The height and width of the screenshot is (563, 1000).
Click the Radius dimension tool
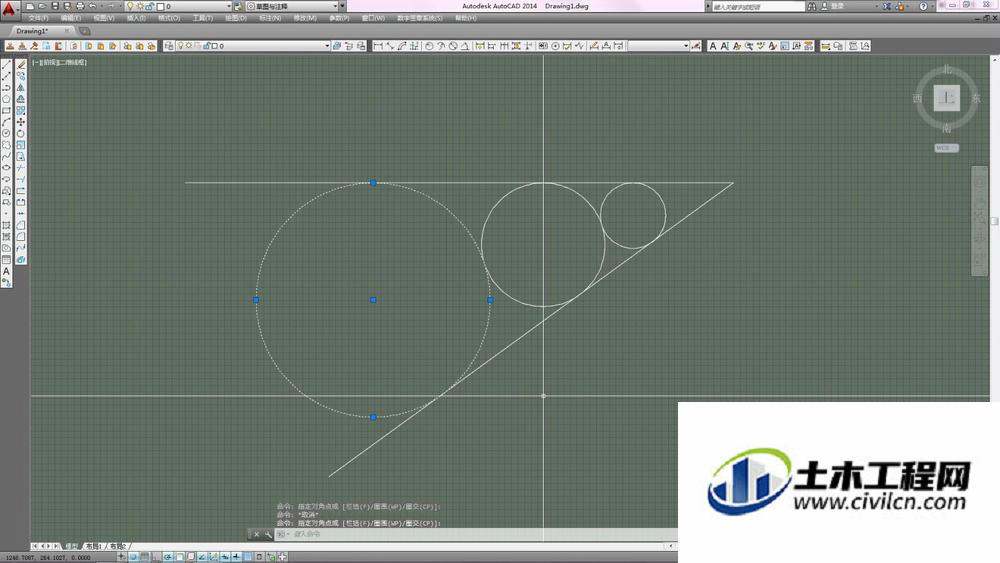coord(429,46)
